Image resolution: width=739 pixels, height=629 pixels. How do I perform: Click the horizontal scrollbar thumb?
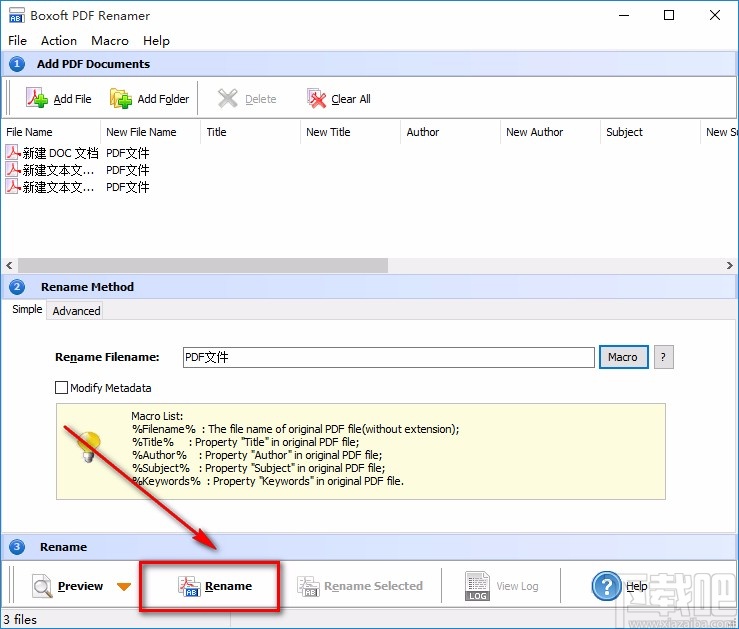[x=203, y=265]
